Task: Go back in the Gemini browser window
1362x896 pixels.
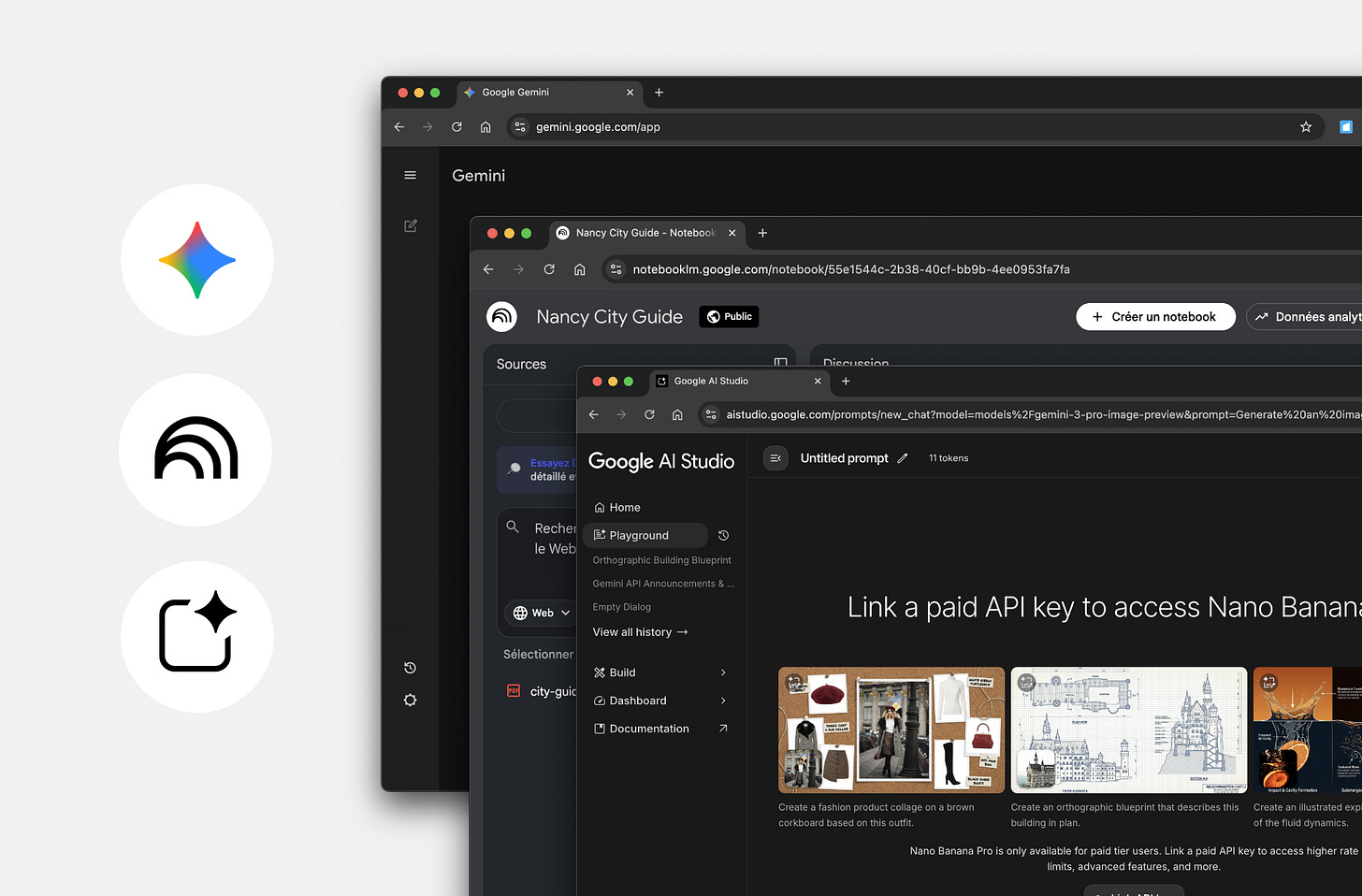Action: coord(399,127)
